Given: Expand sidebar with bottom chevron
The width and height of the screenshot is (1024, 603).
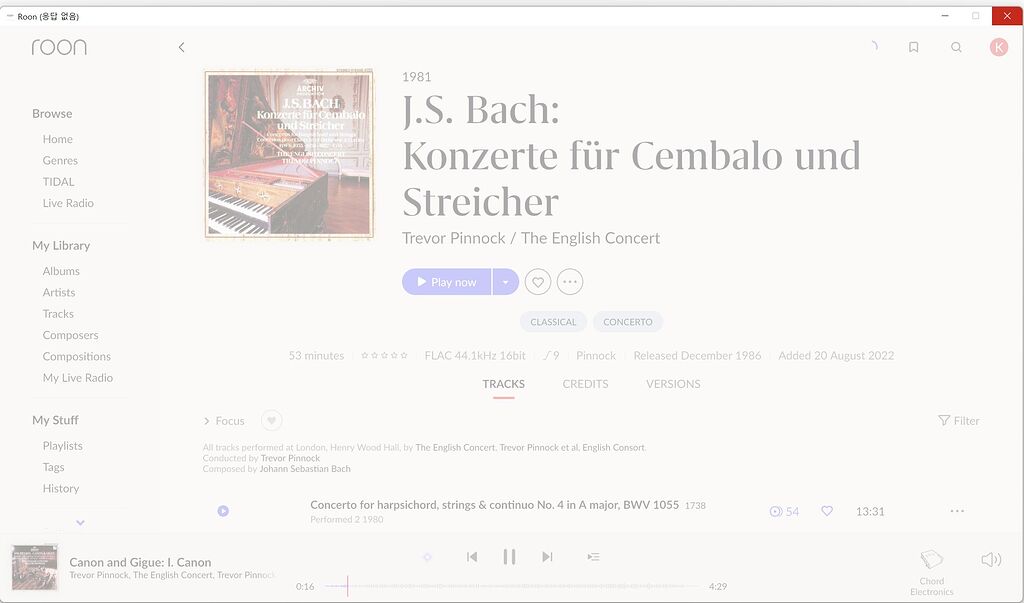Looking at the screenshot, I should coord(80,522).
